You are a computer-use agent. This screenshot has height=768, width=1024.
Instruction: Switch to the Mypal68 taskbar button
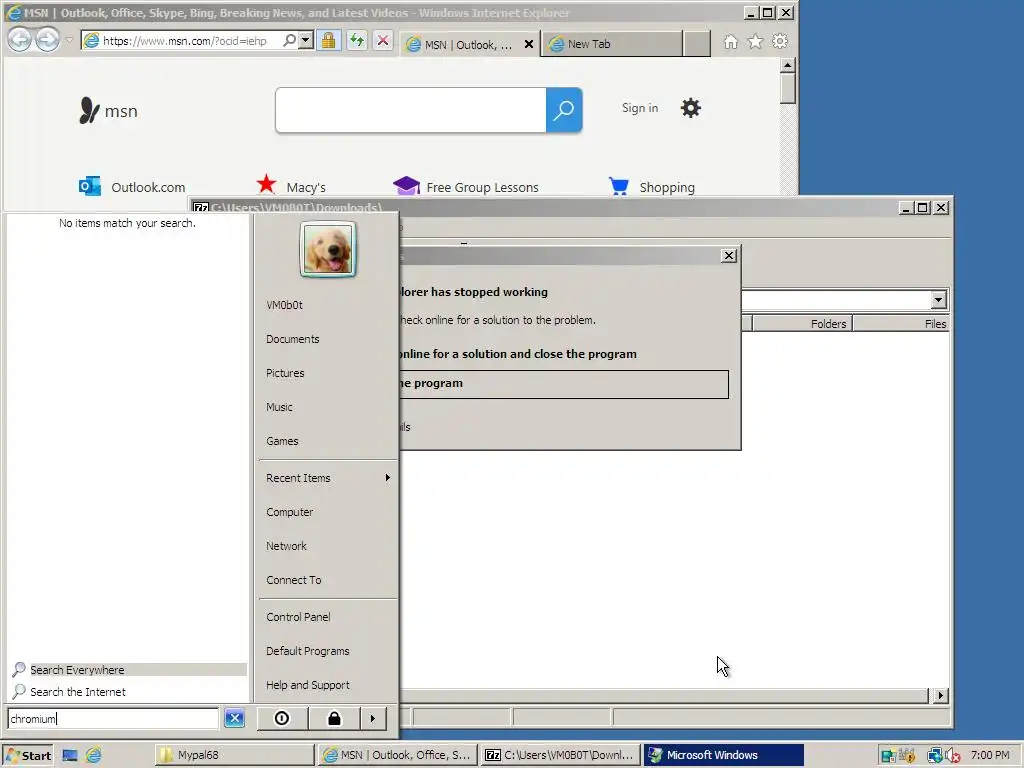pyautogui.click(x=234, y=755)
